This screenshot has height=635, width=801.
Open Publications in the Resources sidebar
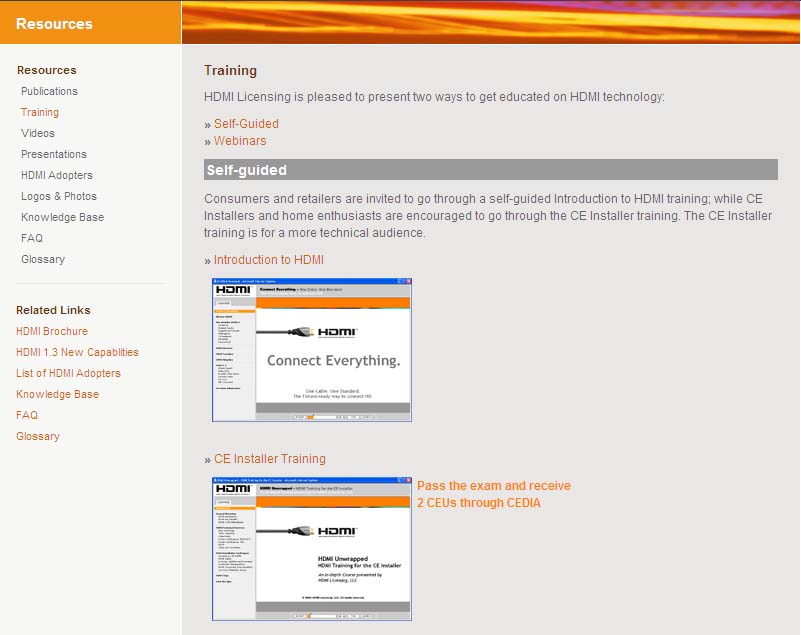tap(49, 91)
